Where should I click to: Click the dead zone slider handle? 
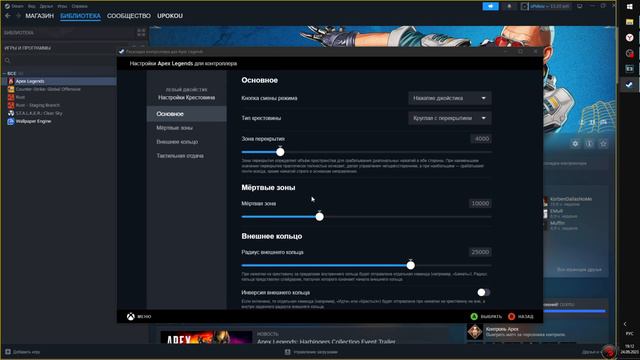pyautogui.click(x=320, y=217)
